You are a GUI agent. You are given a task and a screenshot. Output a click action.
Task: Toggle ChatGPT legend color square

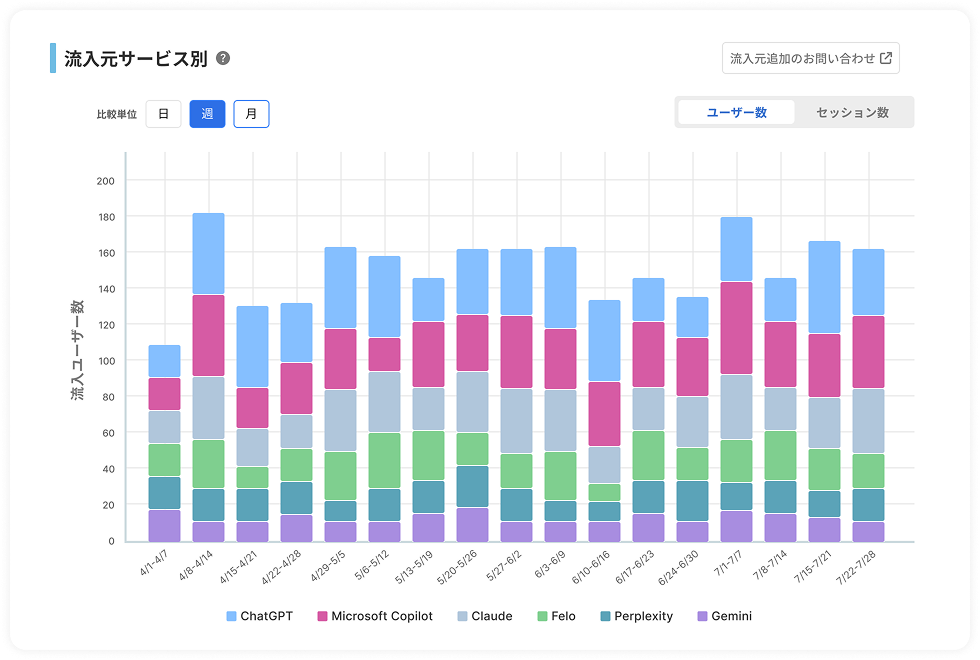click(x=232, y=616)
